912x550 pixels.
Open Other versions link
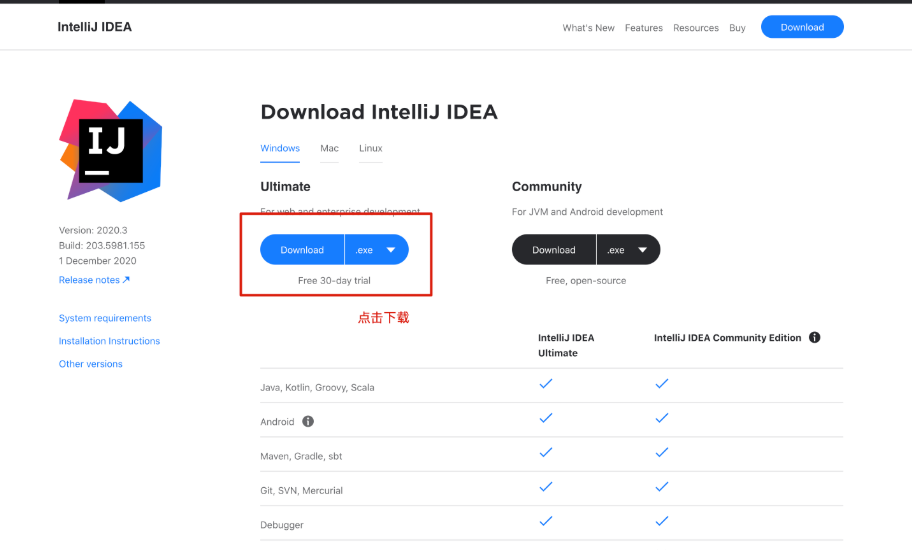pyautogui.click(x=90, y=364)
